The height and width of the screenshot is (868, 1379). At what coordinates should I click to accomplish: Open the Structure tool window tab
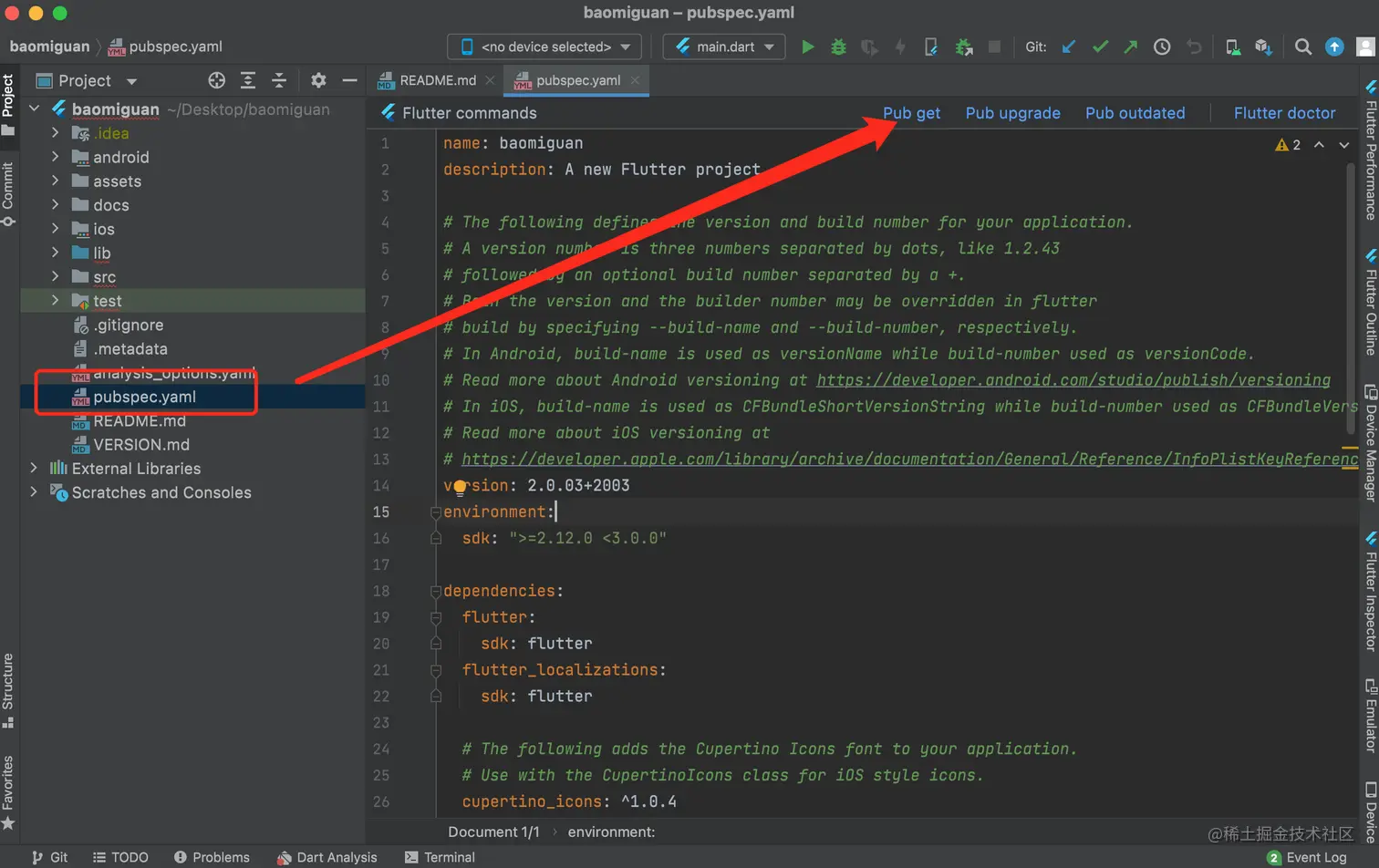pos(8,690)
